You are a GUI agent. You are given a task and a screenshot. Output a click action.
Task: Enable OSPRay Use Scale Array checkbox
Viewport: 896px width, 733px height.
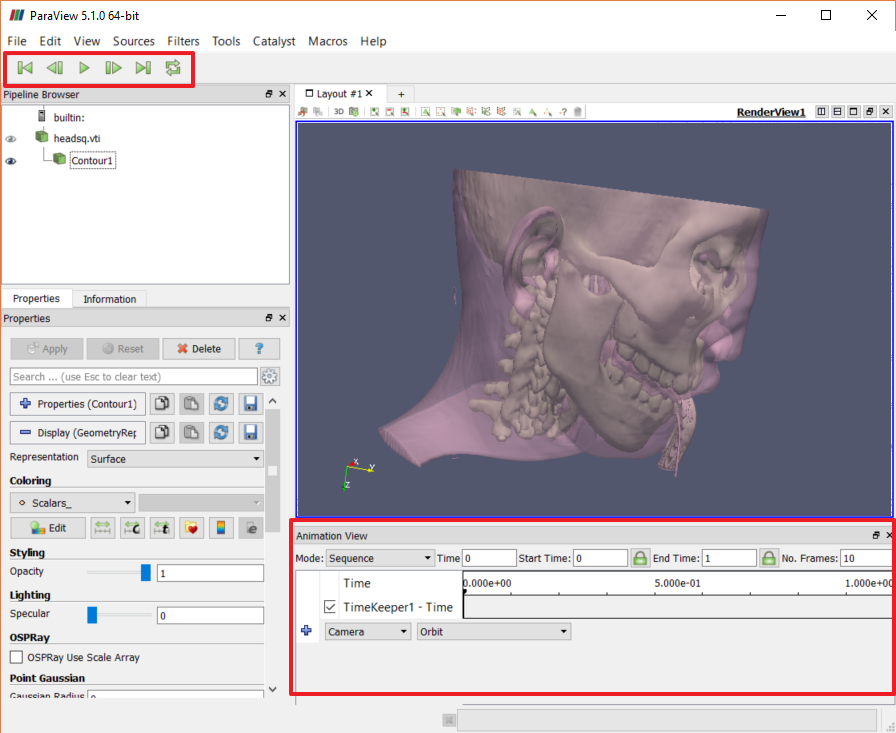[16, 657]
